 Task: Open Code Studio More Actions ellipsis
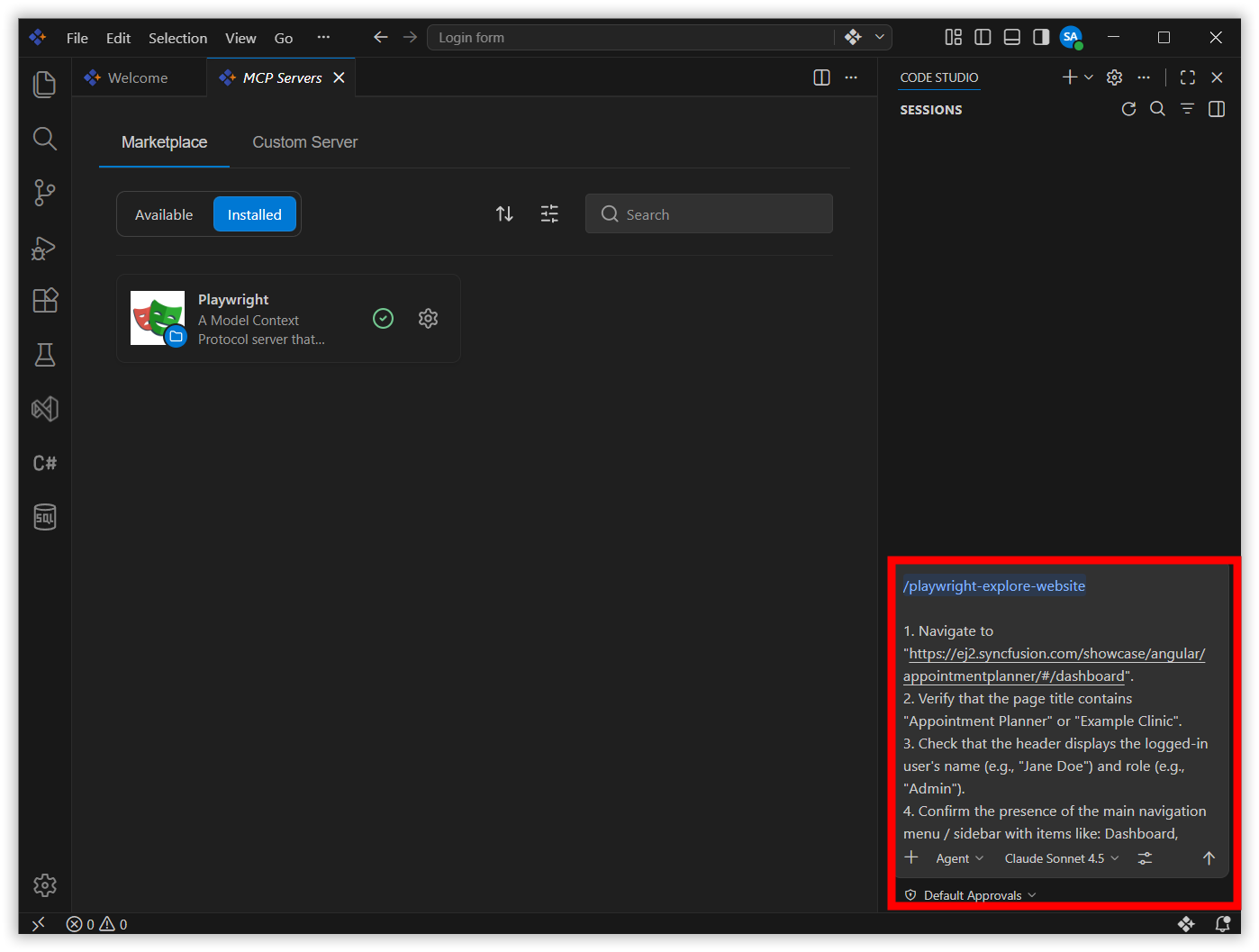click(1144, 77)
